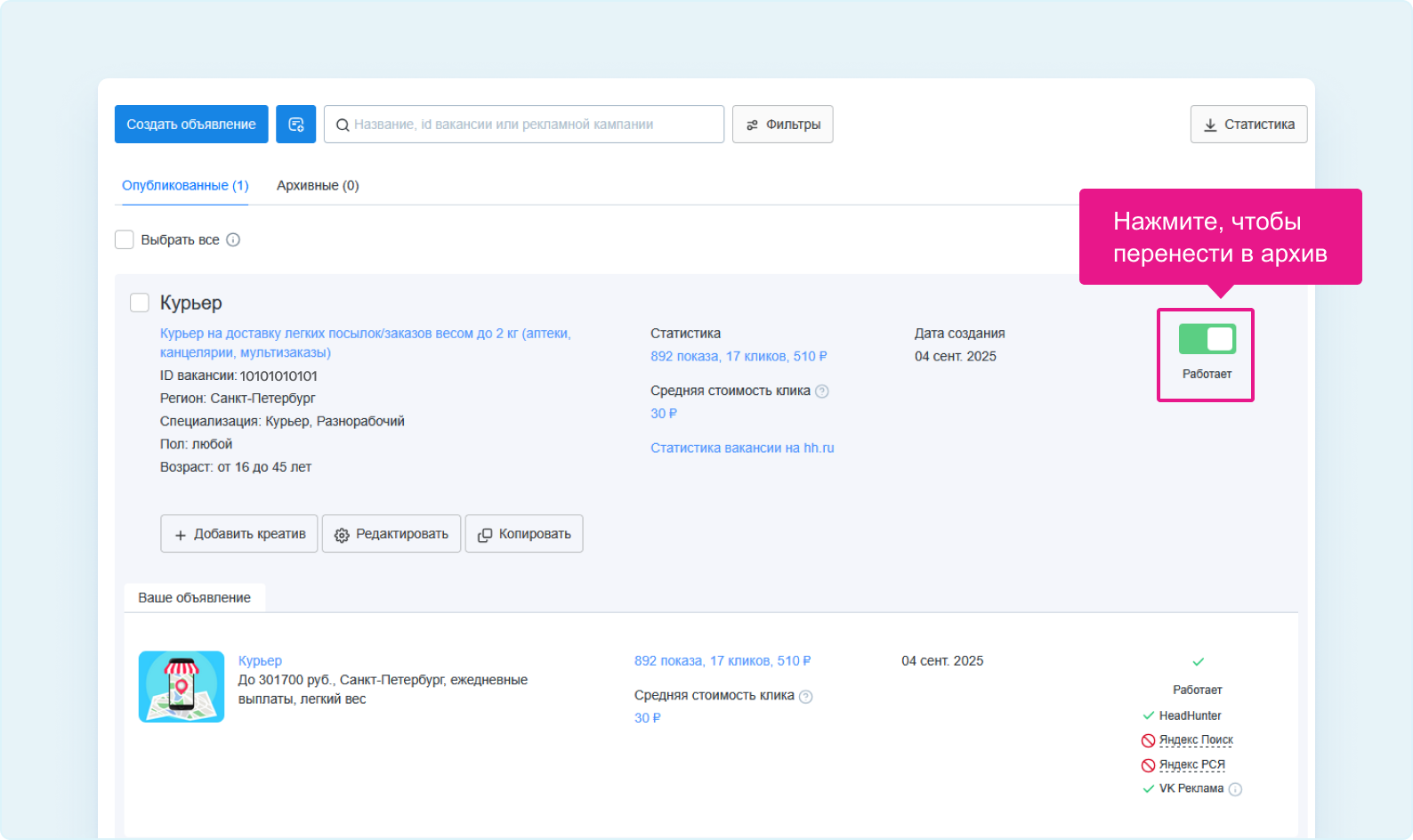Click the blocked icon next to Яндекс РСЯ
Image resolution: width=1413 pixels, height=840 pixels.
pyautogui.click(x=1148, y=765)
